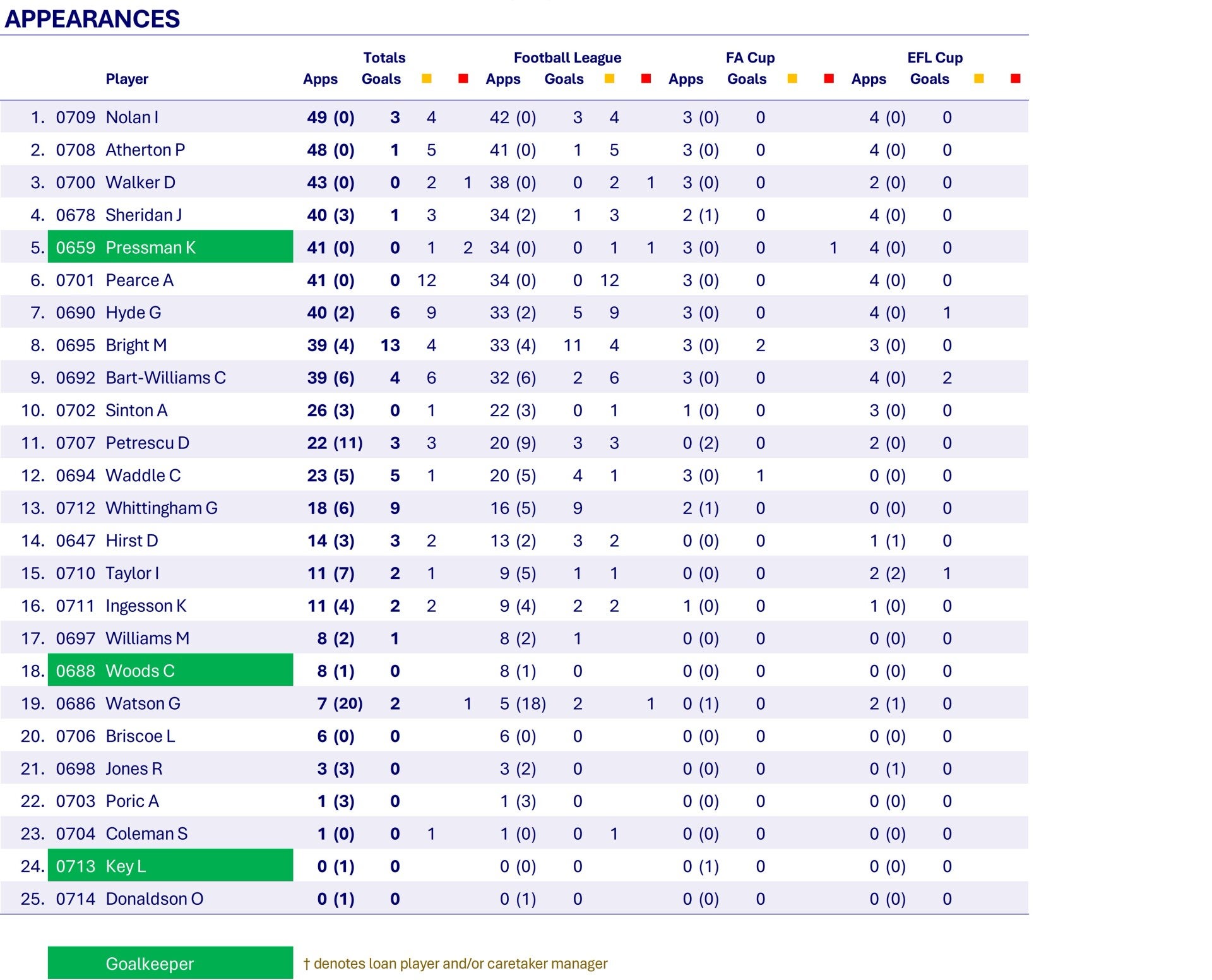The width and height of the screenshot is (1212, 980).
Task: Select goalkeeper Woods C name cell
Action: coord(140,671)
